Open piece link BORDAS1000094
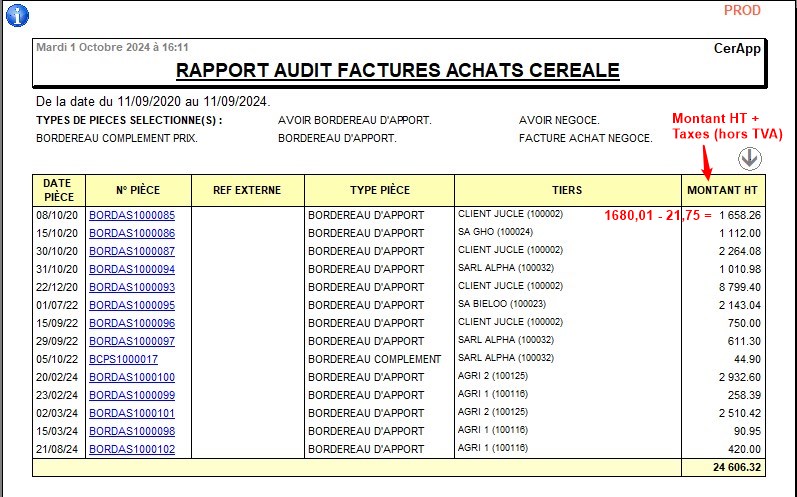 [131, 269]
